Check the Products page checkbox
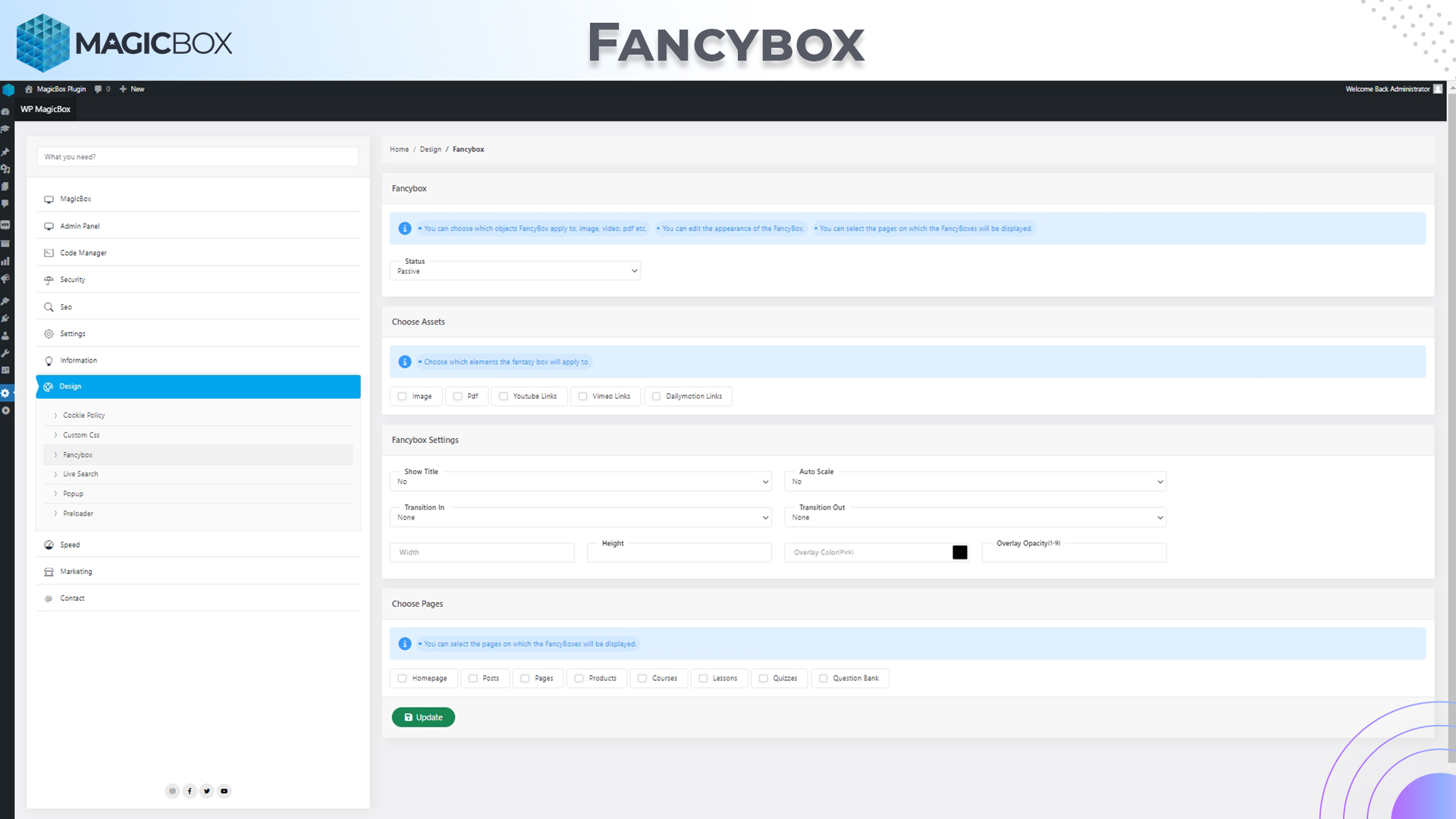The image size is (1456, 819). [579, 679]
